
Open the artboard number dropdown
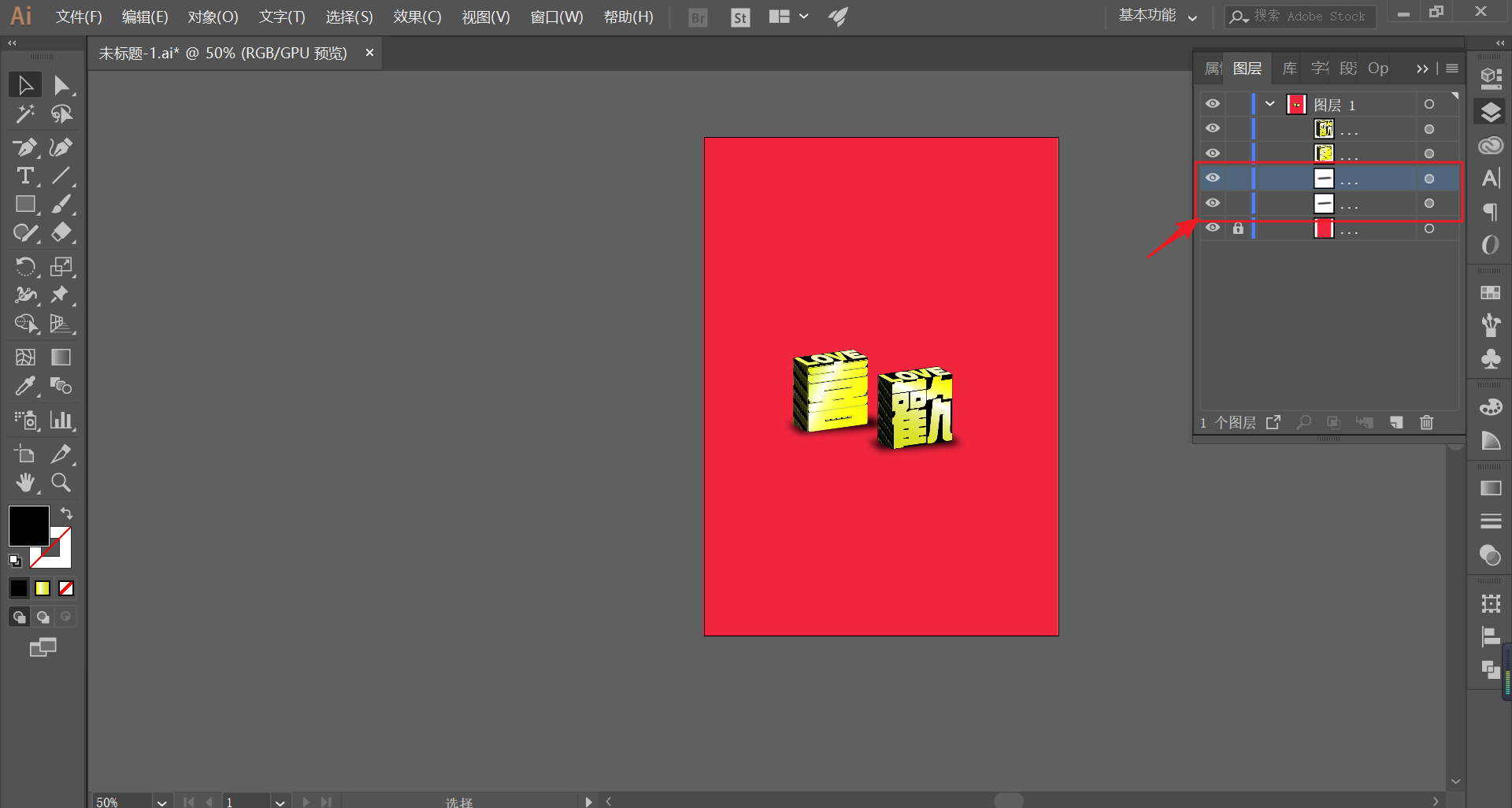pos(280,802)
